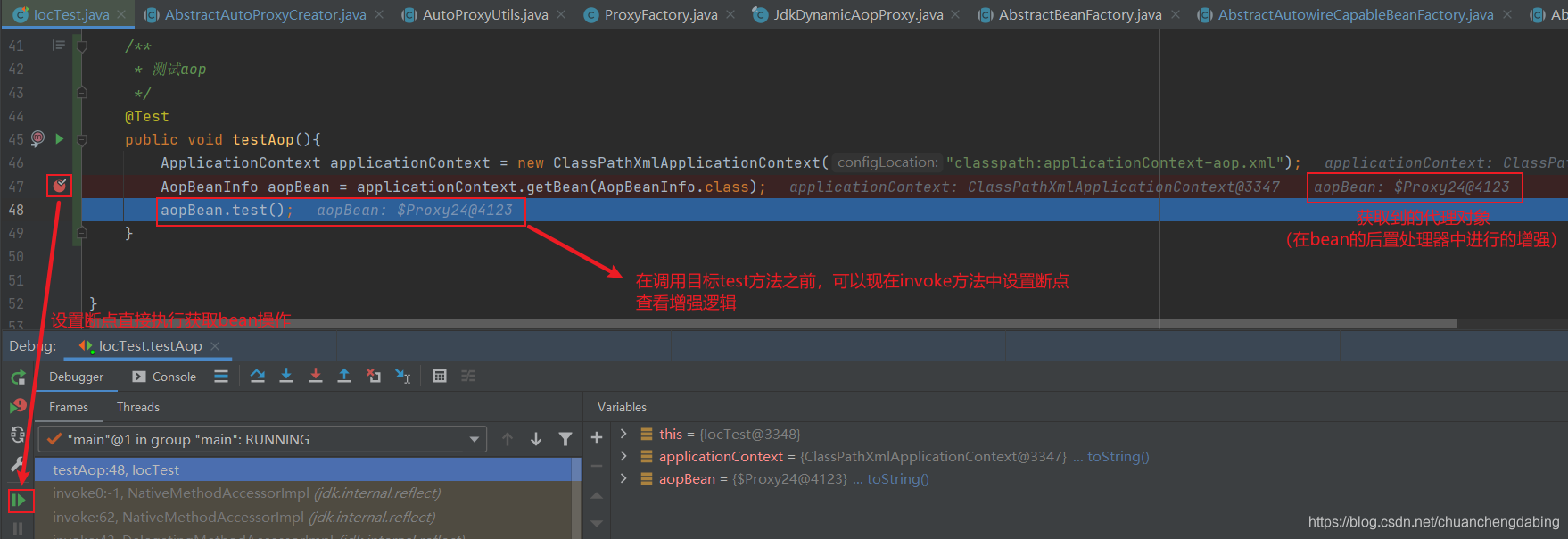
Task: Open AbstractAutowireCapableBeanFactory.java tab
Action: tap(1356, 14)
